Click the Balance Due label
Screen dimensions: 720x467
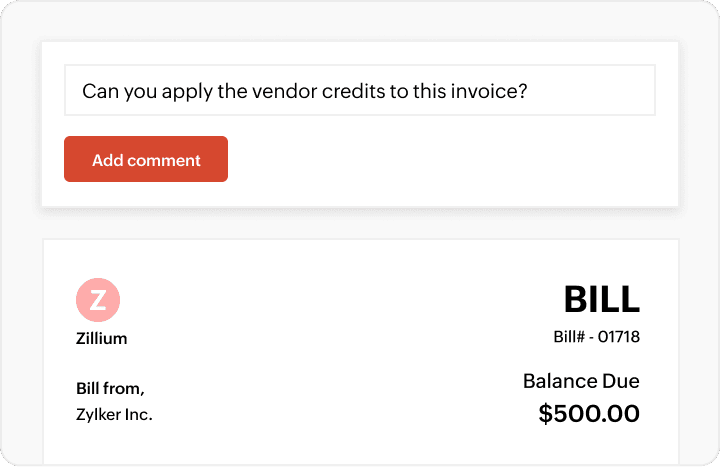(x=581, y=381)
